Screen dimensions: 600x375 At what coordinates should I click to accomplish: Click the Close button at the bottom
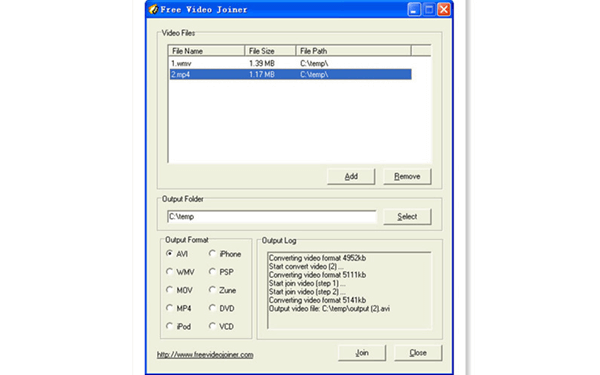point(418,353)
